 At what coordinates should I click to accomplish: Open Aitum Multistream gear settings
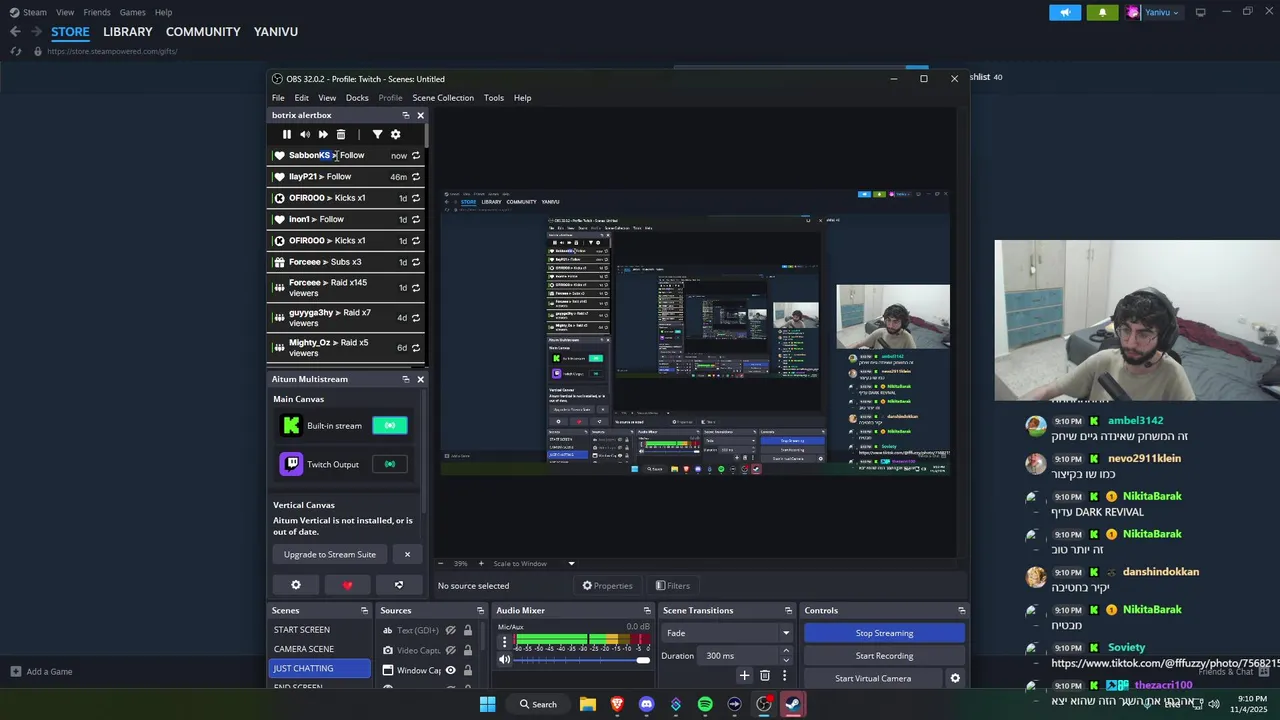296,585
